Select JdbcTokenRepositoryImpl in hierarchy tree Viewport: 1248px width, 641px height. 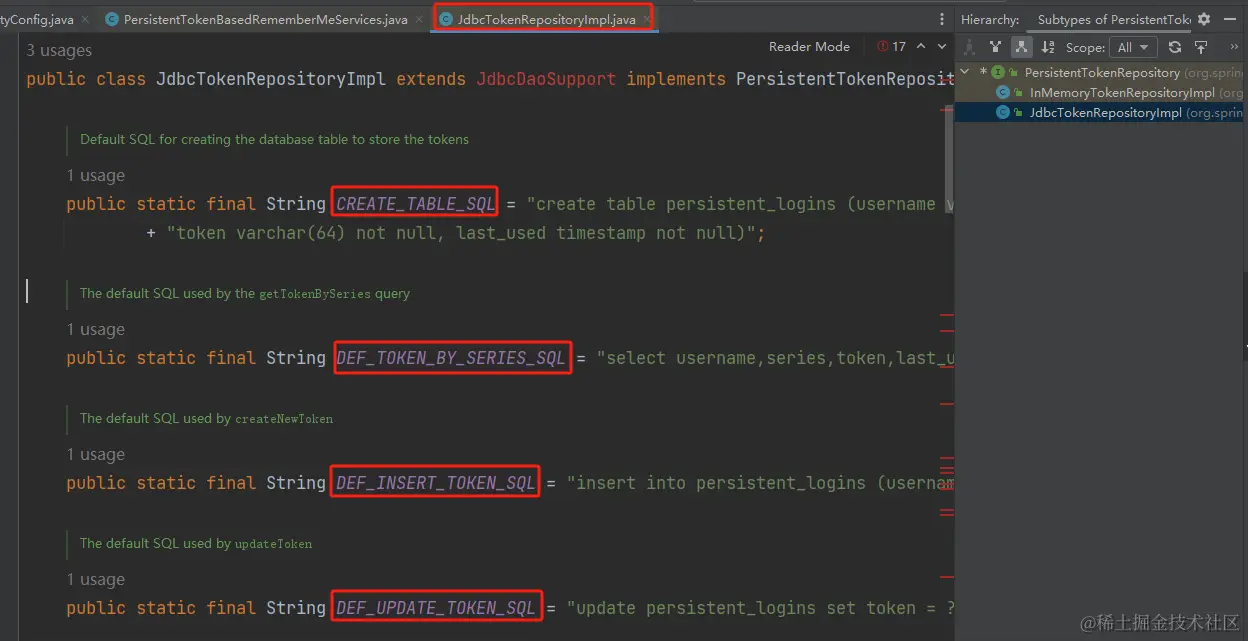[x=1106, y=112]
